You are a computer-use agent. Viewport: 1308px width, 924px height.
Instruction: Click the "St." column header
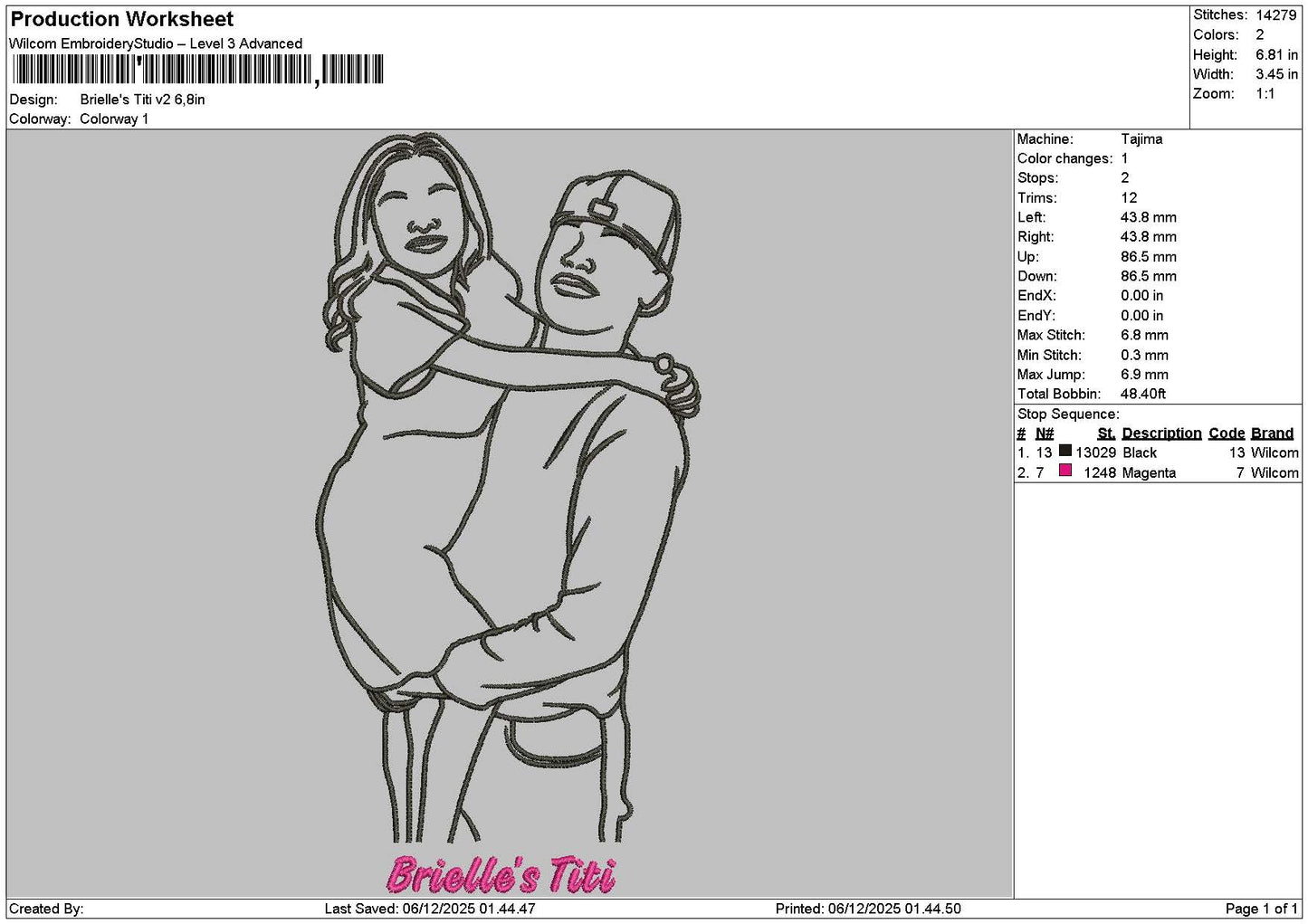click(1106, 433)
